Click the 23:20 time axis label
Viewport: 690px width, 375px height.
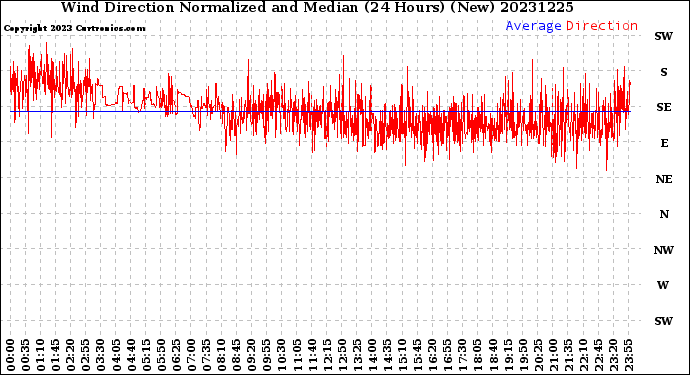613,355
